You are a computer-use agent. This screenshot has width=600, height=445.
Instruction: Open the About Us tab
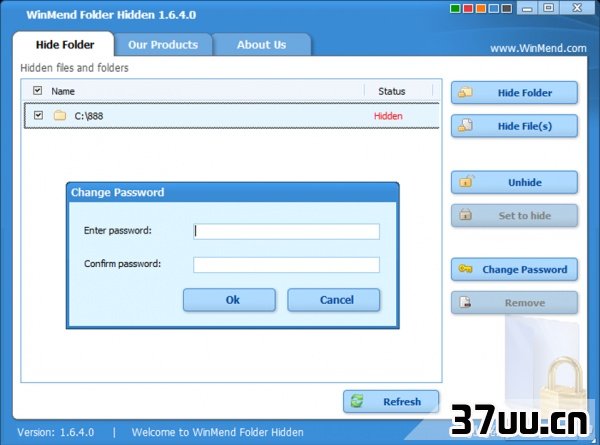click(x=261, y=45)
